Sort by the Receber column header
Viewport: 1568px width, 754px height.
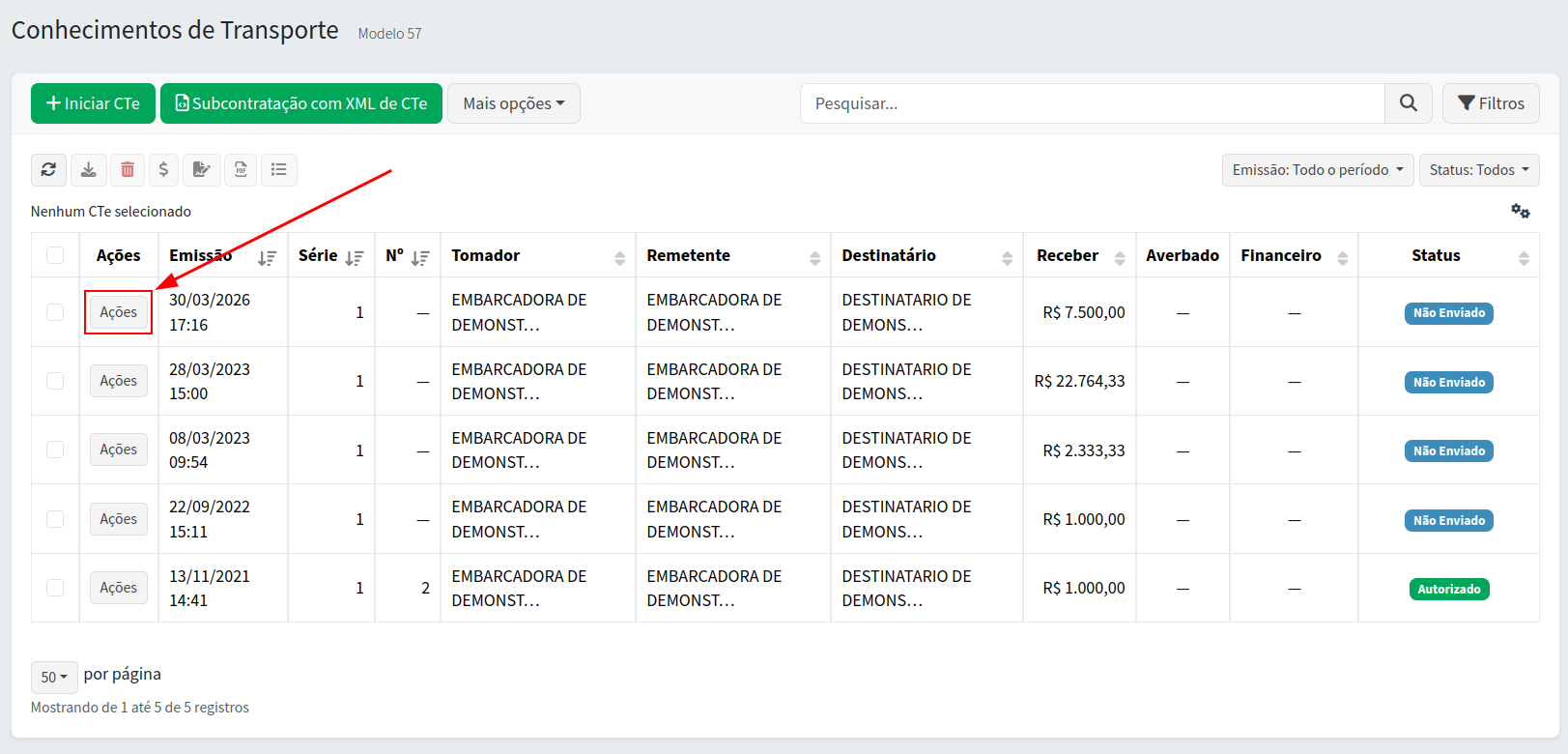point(1079,256)
